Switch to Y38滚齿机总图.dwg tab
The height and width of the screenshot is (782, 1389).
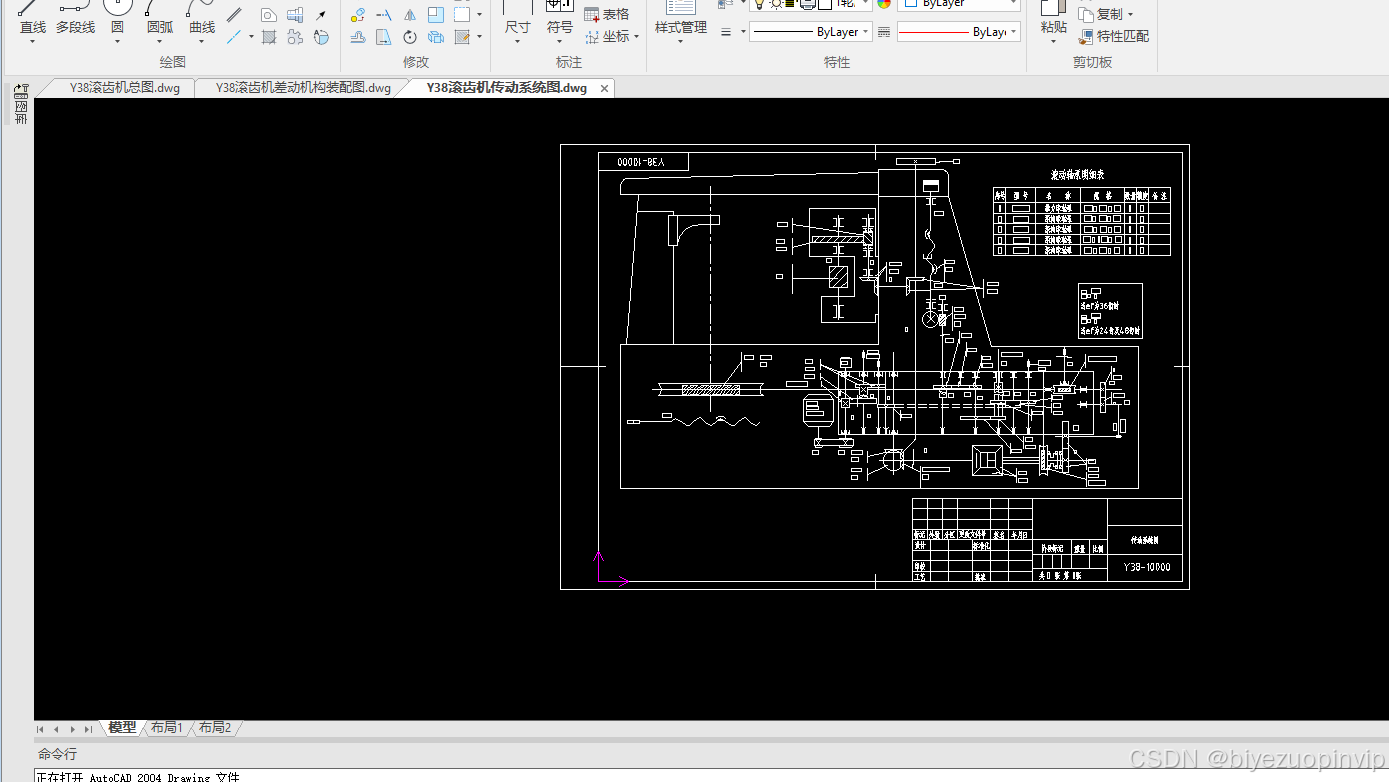tap(124, 88)
